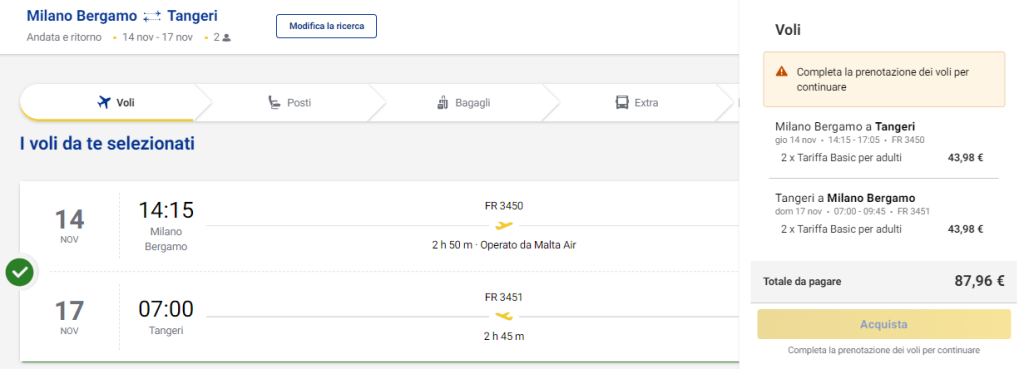Click the seat icon beside Posti
This screenshot has width=1024, height=369.
tap(274, 103)
